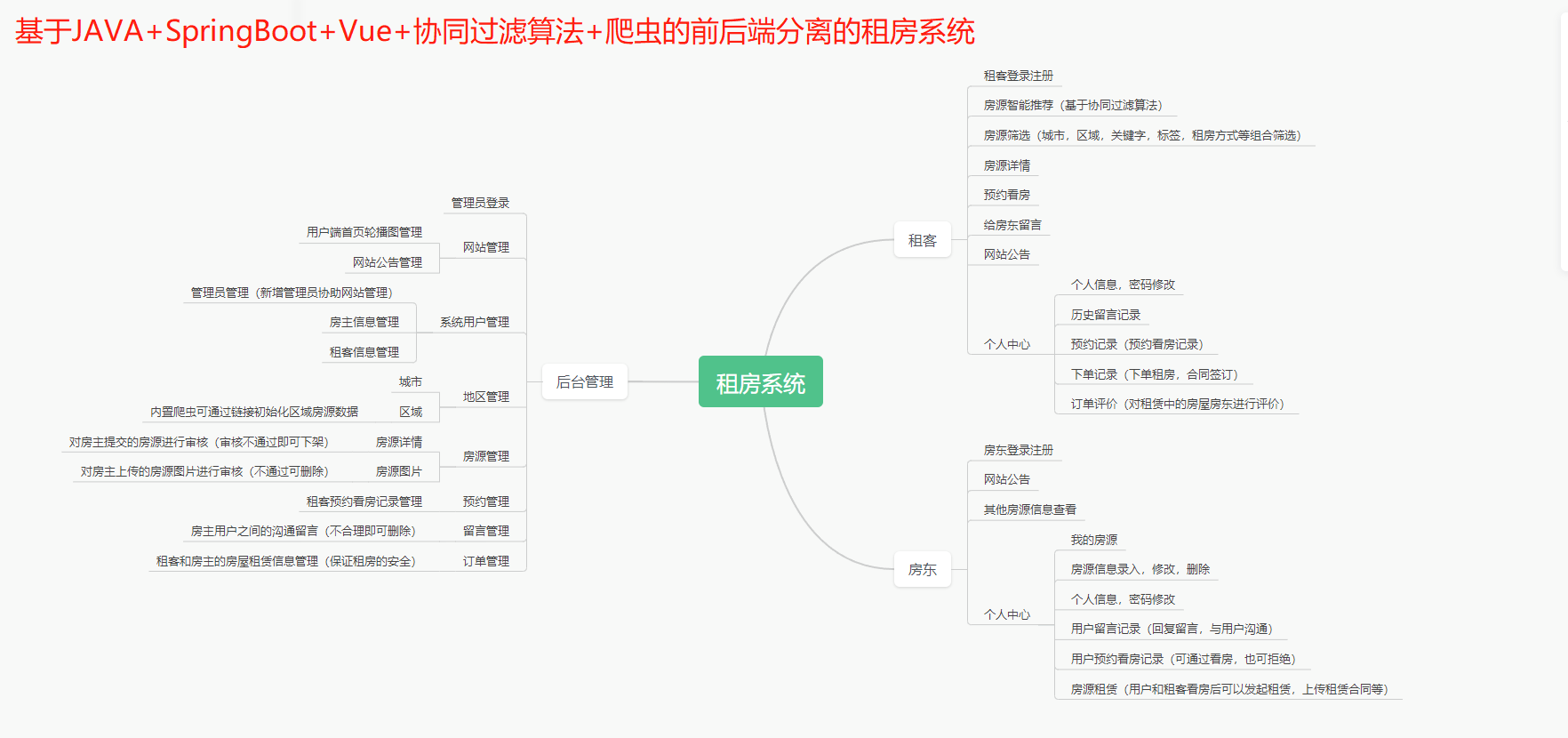
Task: Select 内置爬虫可通过链接初始化区域房源数据 node
Action: (x=254, y=413)
